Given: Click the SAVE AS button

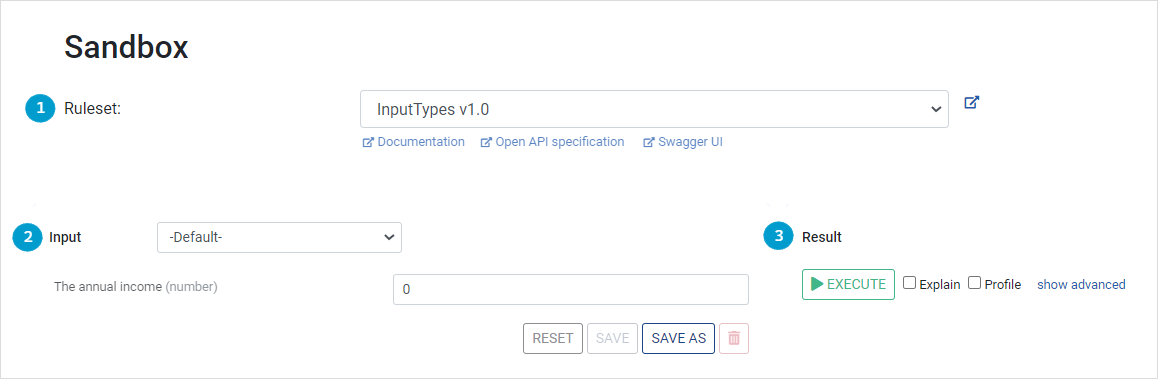Looking at the screenshot, I should pos(678,338).
